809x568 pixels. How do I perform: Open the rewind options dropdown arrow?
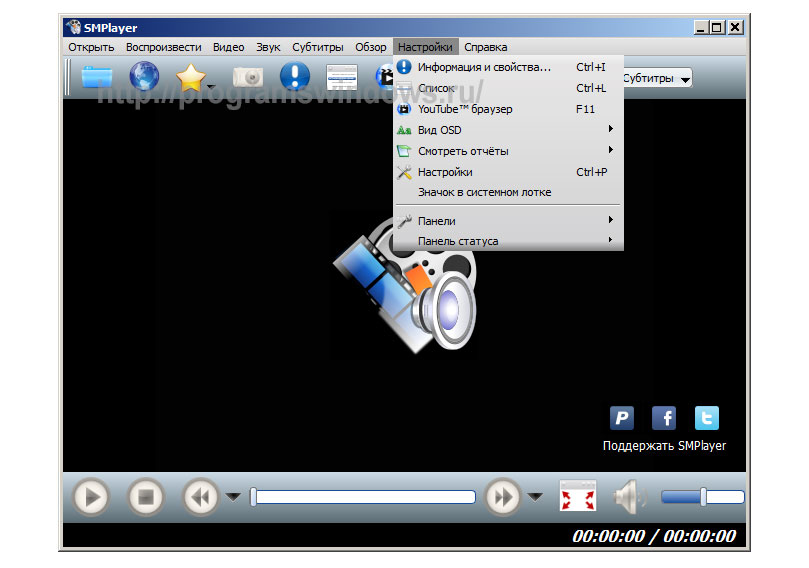click(233, 497)
